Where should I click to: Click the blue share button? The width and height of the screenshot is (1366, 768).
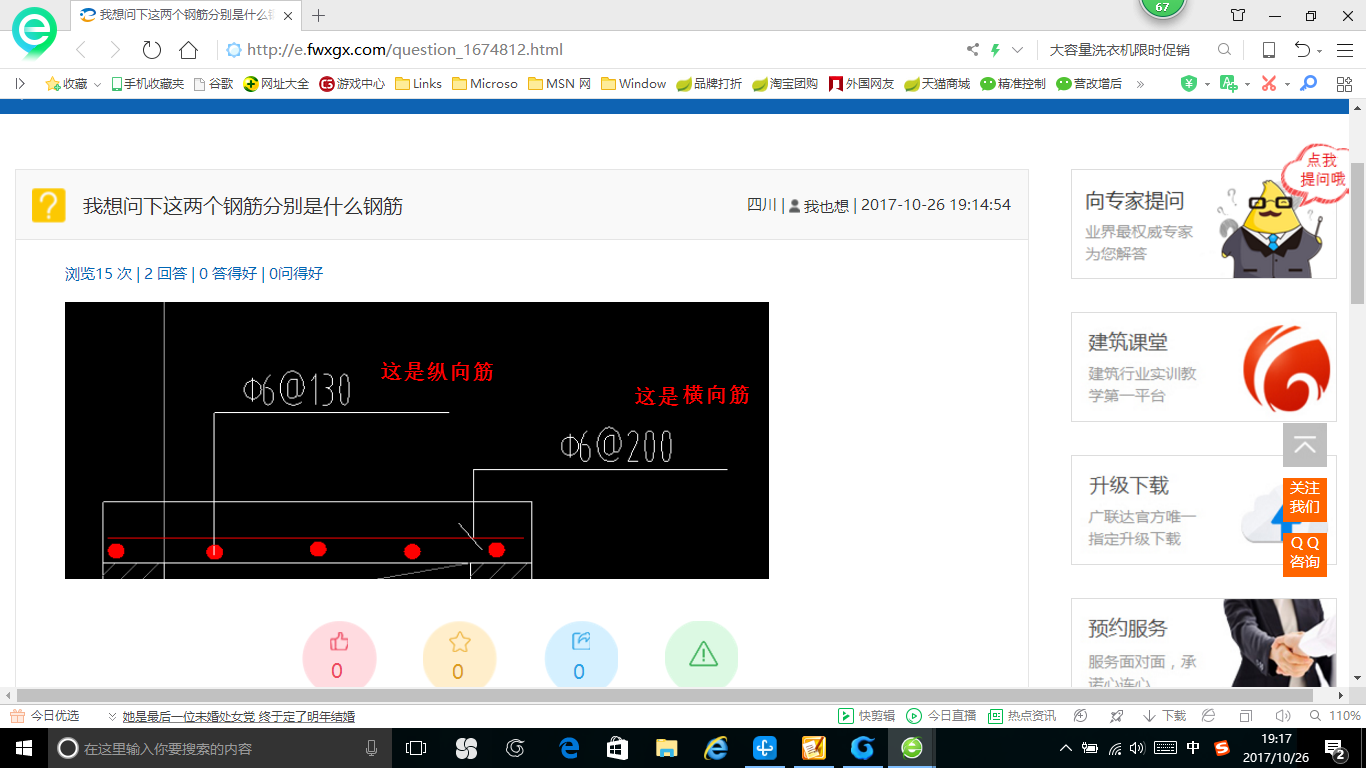click(581, 656)
